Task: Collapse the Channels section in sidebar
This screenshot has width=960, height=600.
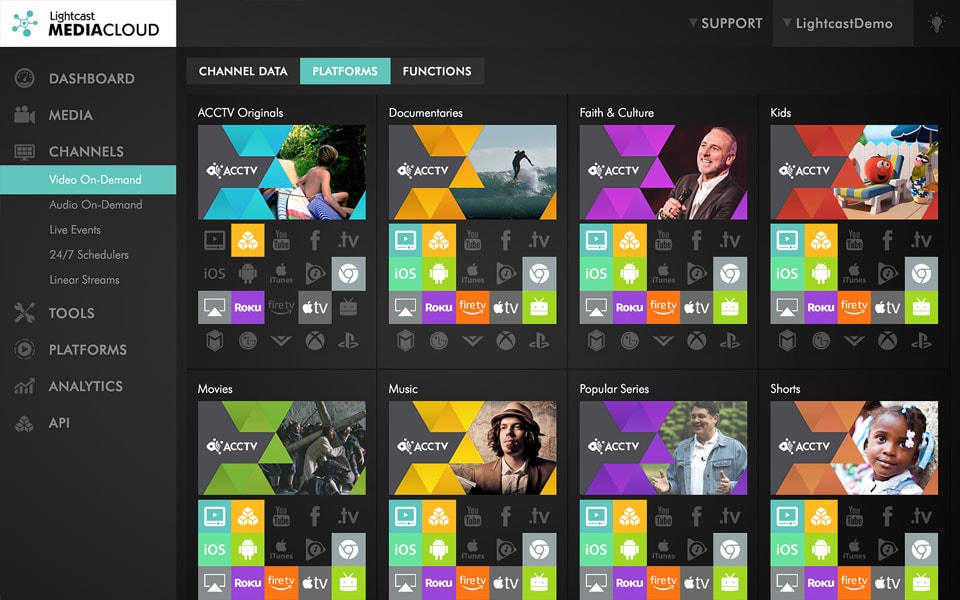Action: pos(88,151)
